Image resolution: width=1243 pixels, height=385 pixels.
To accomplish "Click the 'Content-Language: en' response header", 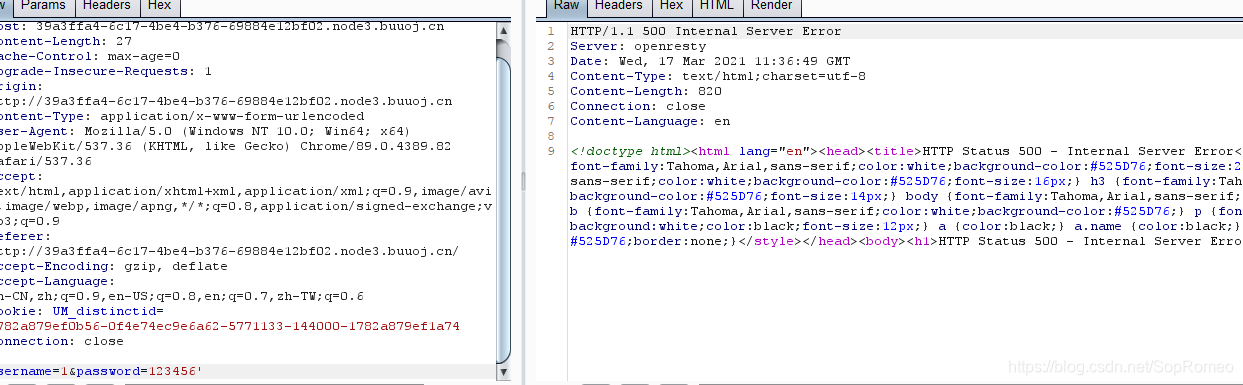I will [650, 121].
